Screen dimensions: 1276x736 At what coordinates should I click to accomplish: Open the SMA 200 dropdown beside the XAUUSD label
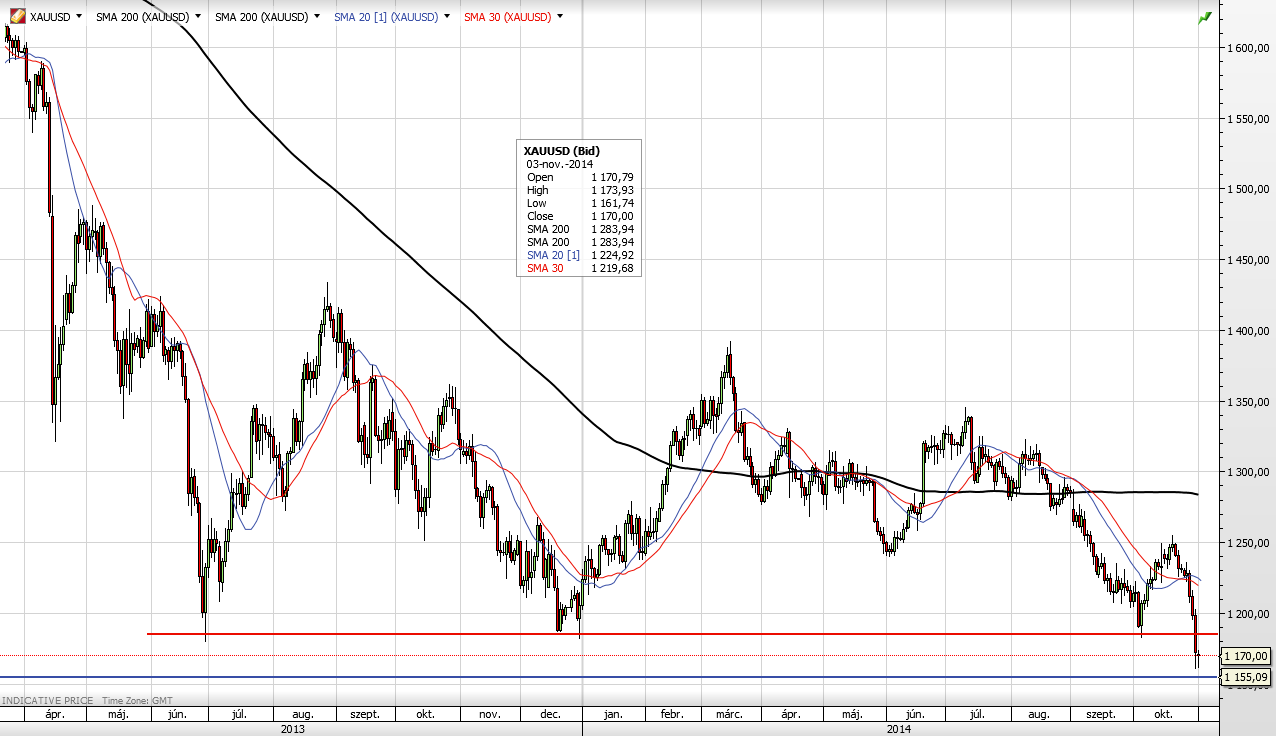(198, 17)
